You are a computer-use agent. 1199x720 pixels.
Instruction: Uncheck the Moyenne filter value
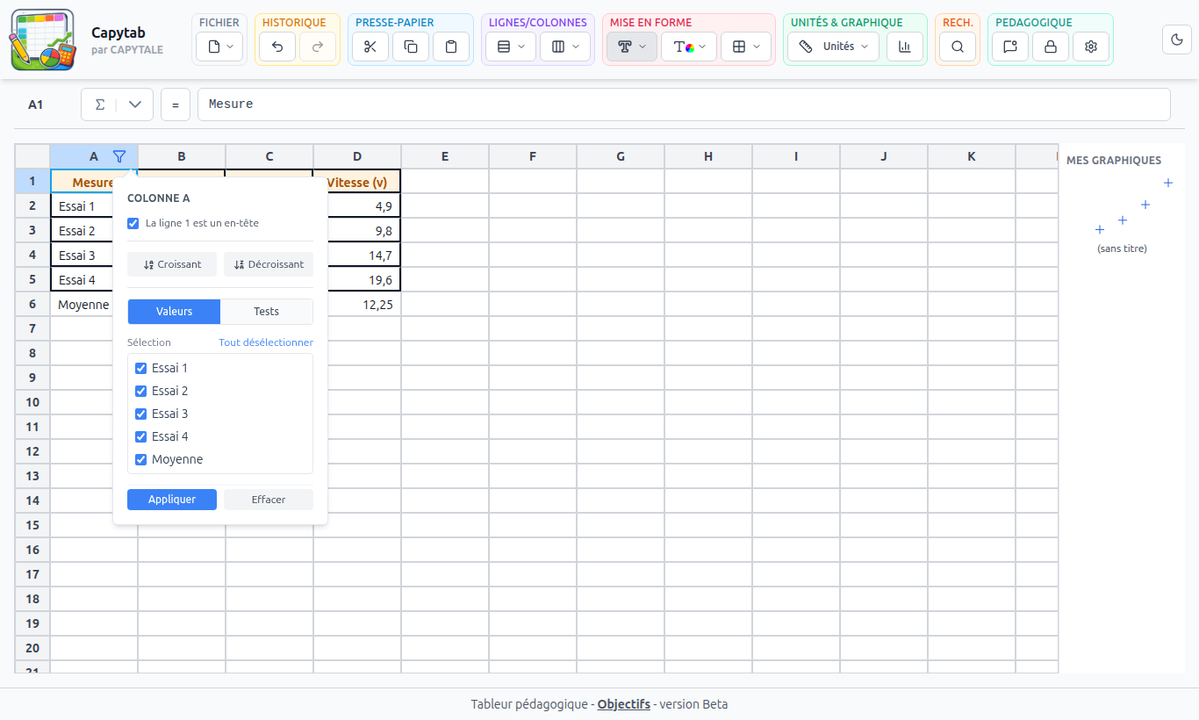tap(141, 460)
